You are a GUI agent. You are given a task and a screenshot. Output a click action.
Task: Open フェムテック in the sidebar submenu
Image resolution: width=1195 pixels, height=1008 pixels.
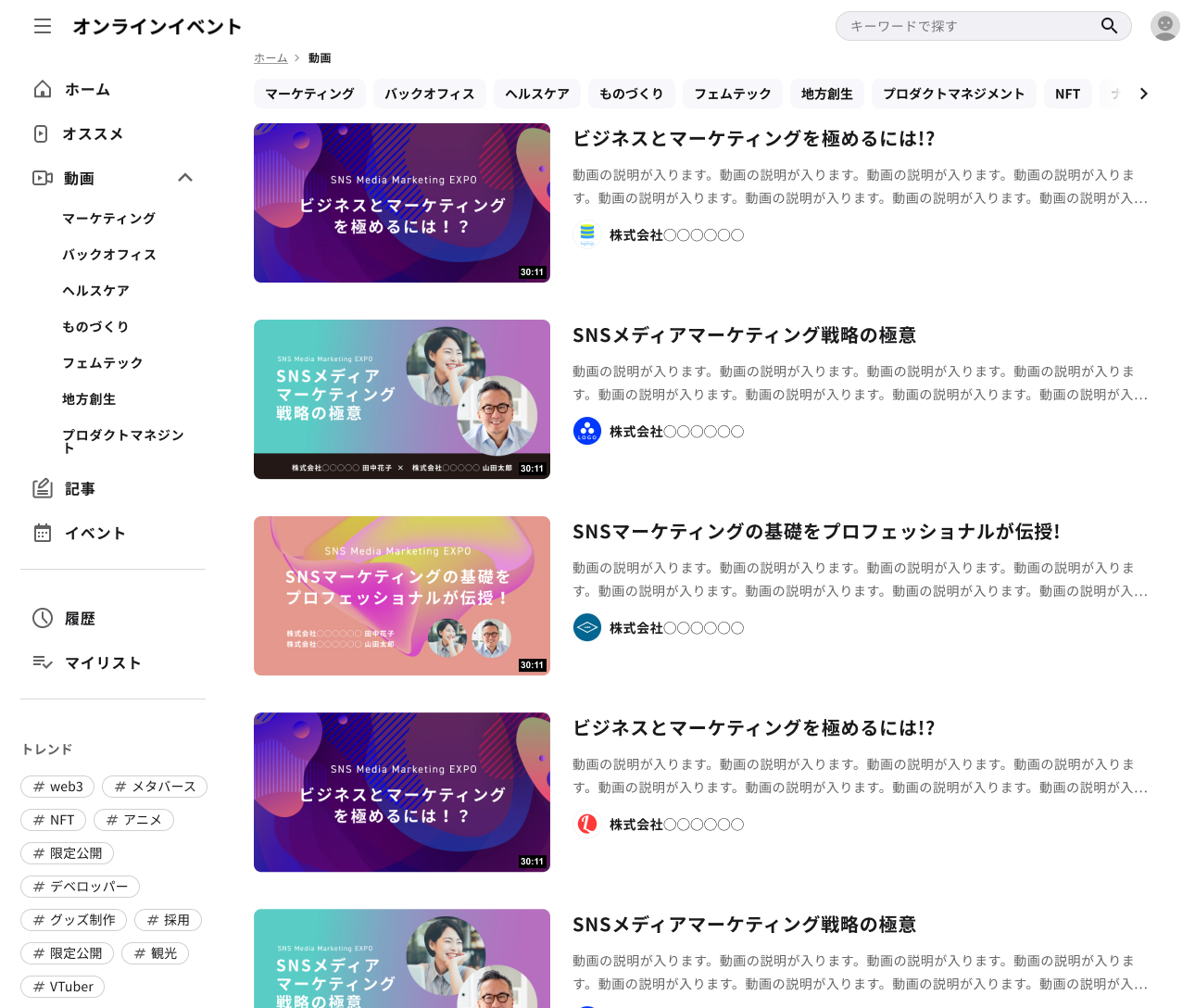click(103, 363)
